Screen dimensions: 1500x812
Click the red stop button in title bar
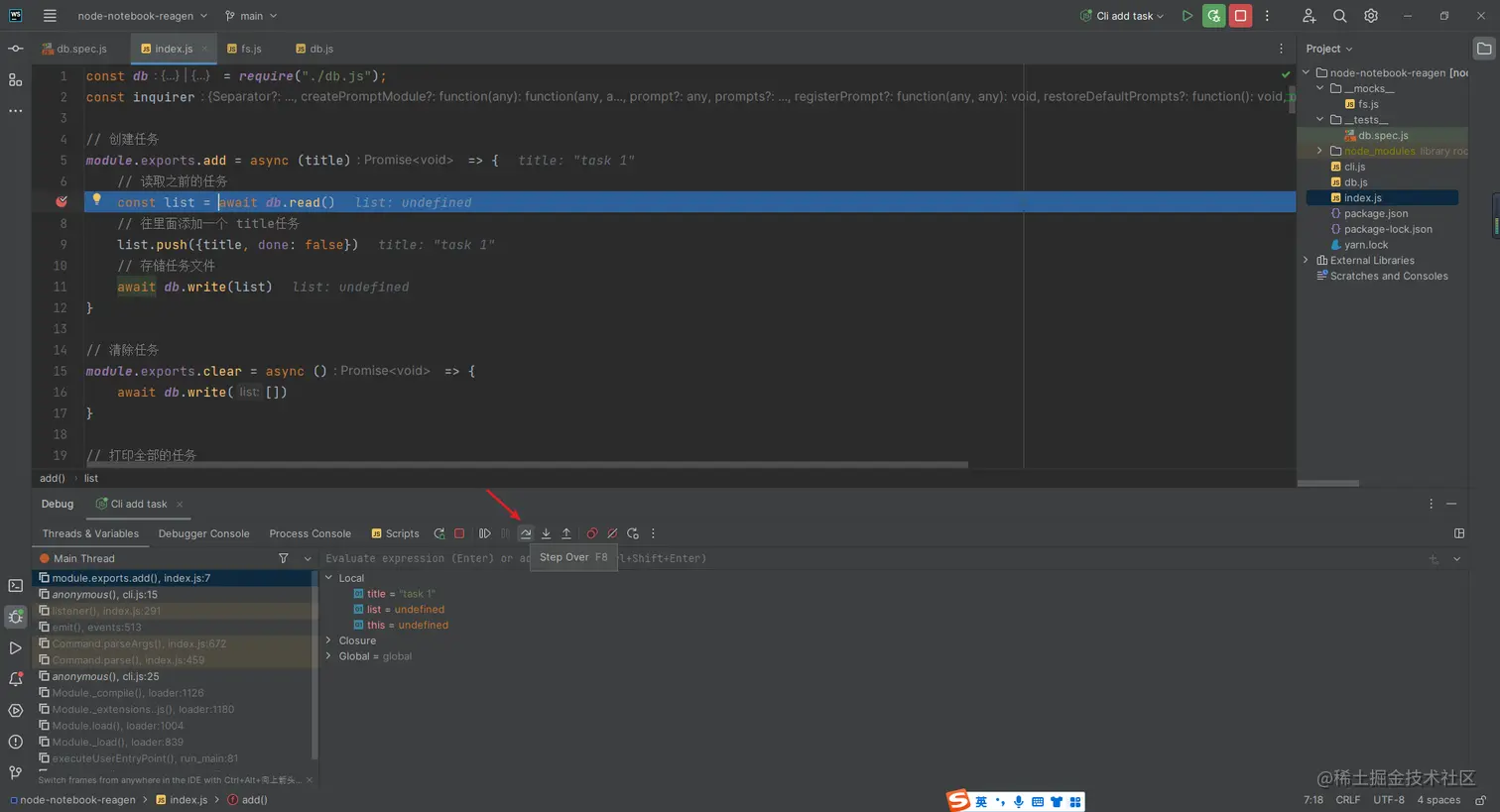pos(1240,16)
